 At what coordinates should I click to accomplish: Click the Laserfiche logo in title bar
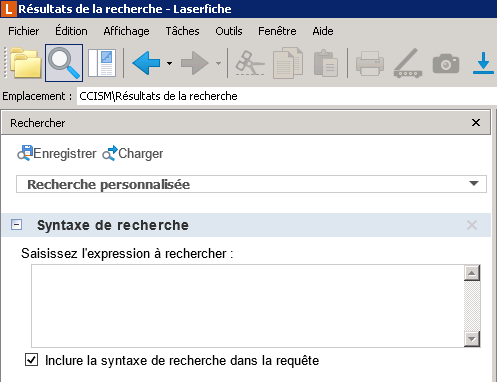(8, 9)
